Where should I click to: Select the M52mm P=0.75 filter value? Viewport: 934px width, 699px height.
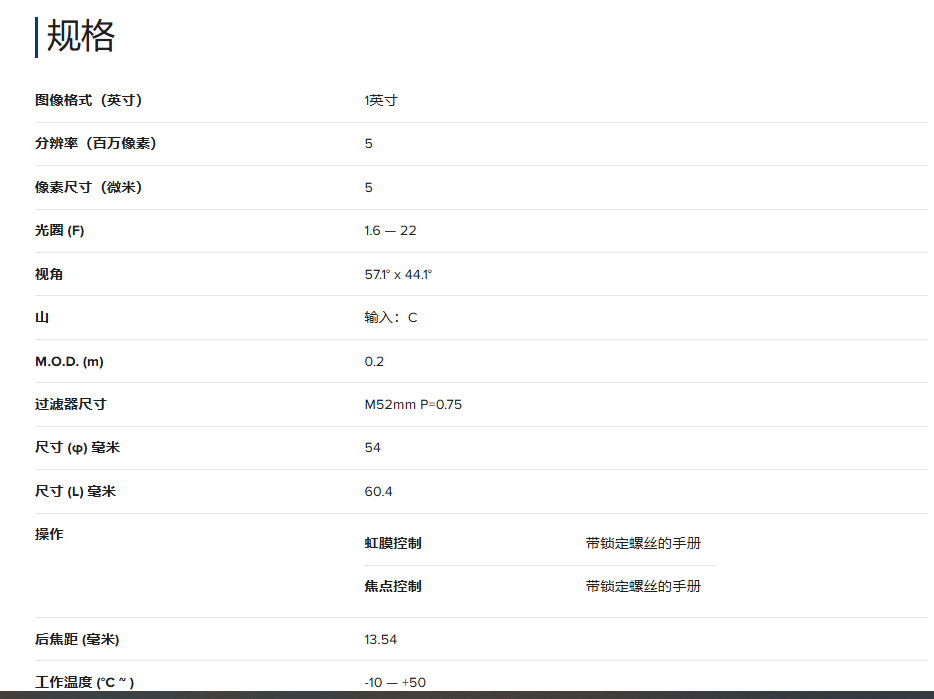tap(413, 405)
